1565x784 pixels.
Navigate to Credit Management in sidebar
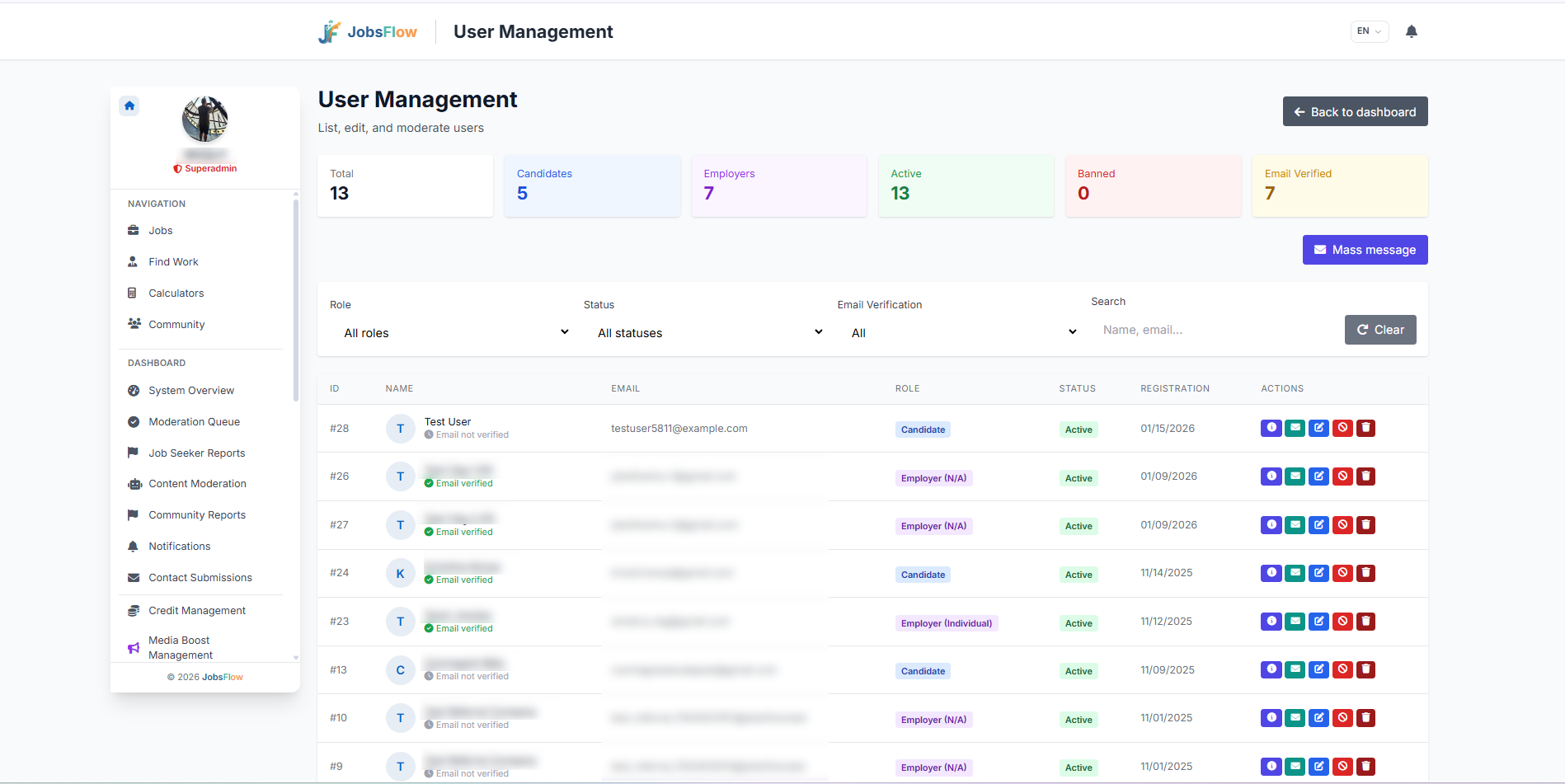tap(197, 610)
